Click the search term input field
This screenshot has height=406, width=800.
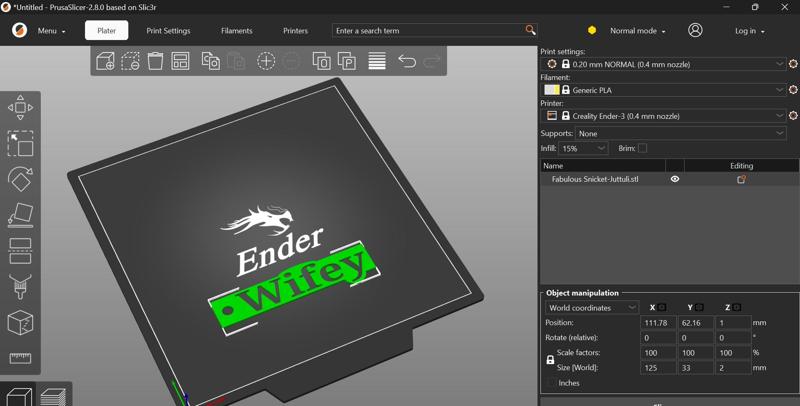(429, 31)
